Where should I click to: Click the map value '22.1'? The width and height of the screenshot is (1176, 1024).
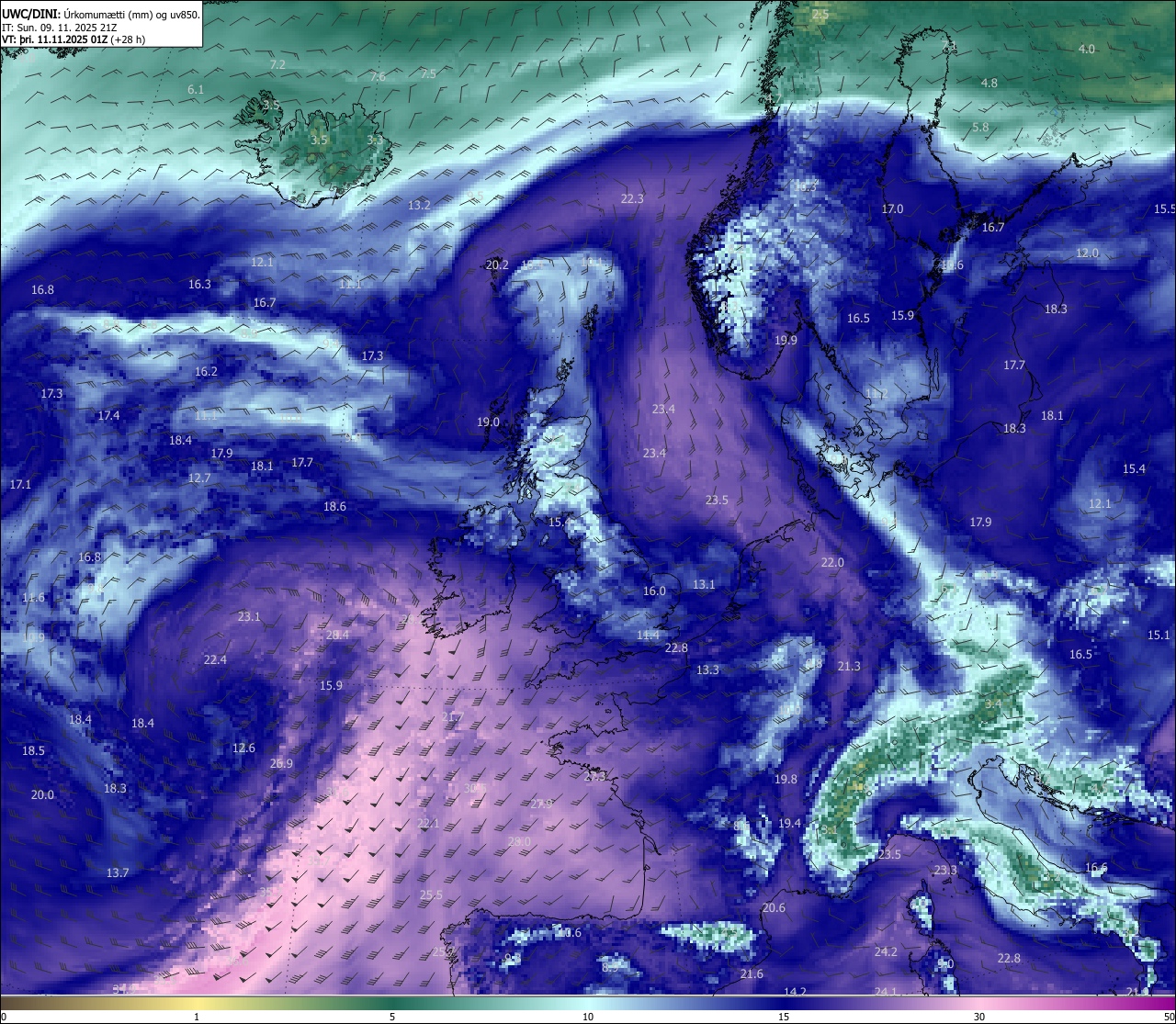[x=428, y=824]
